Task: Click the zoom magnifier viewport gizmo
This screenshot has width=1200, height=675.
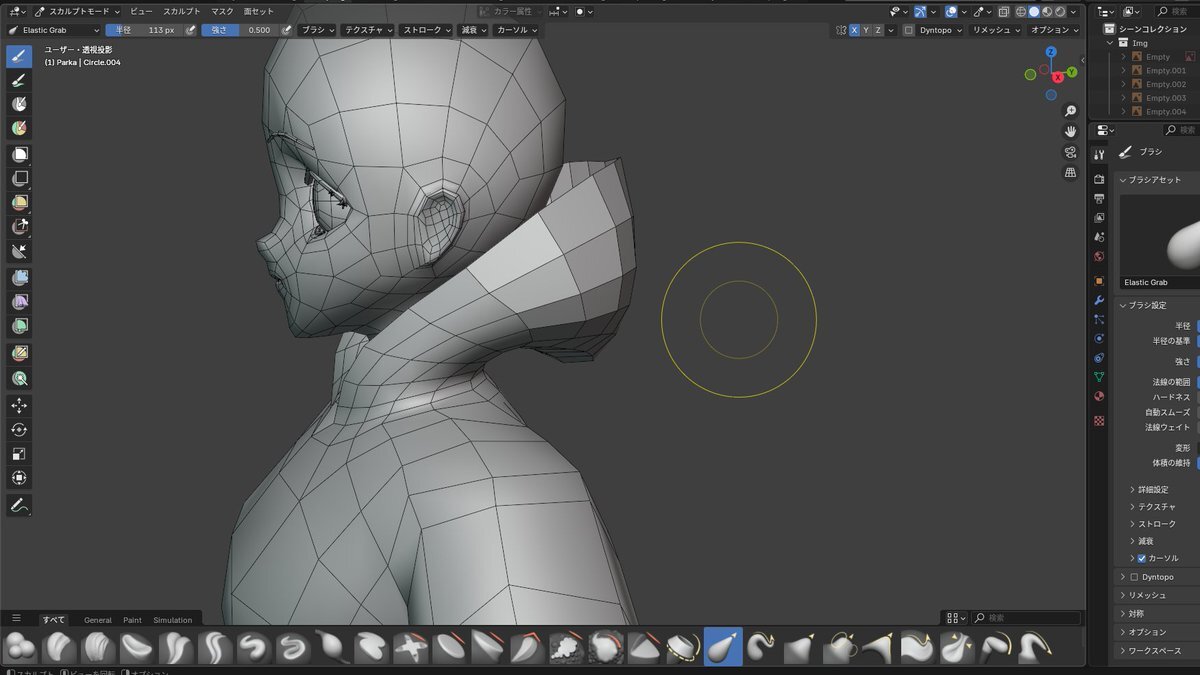Action: (x=1071, y=111)
